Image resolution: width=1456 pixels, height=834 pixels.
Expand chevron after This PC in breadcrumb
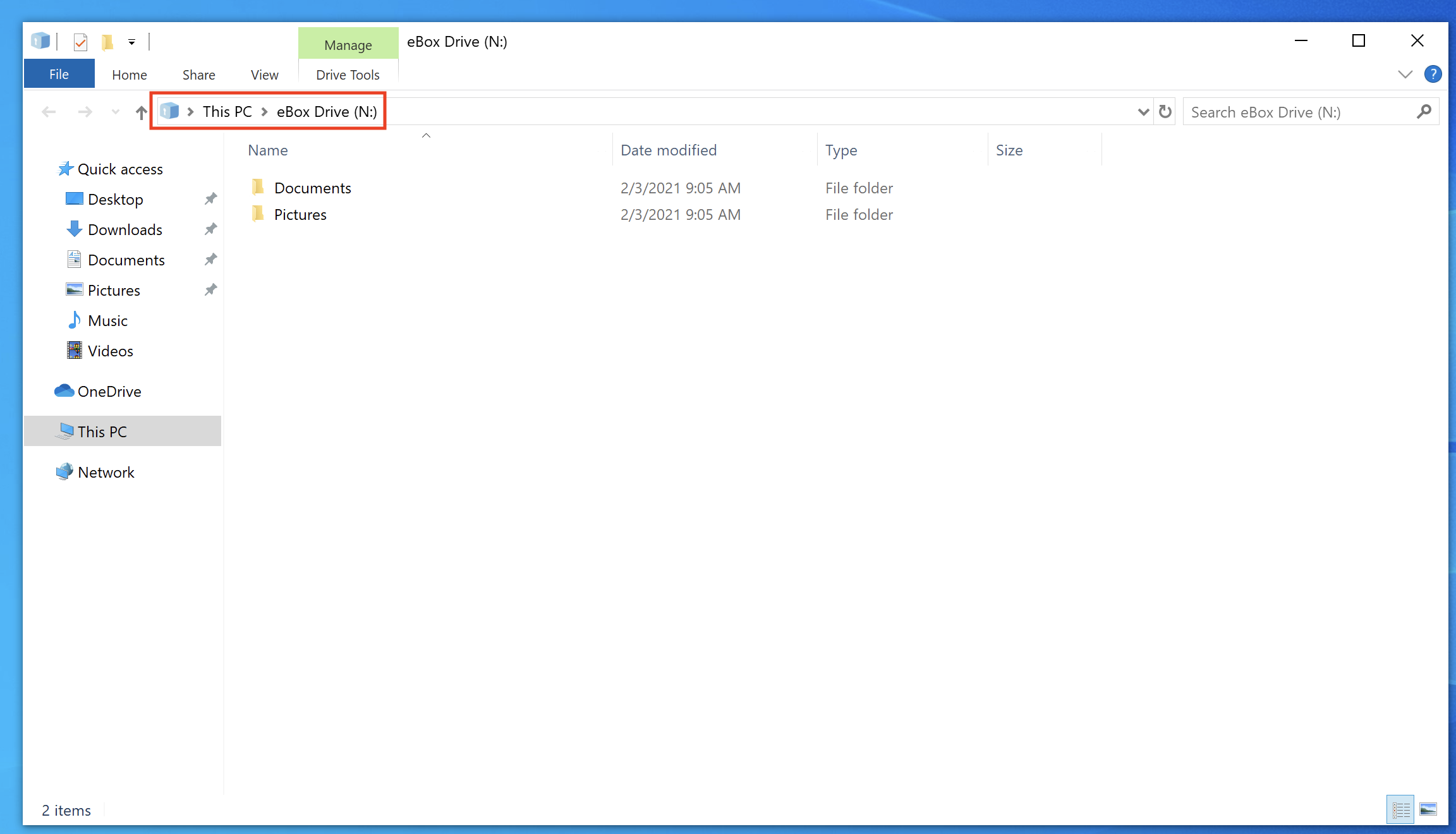point(264,112)
